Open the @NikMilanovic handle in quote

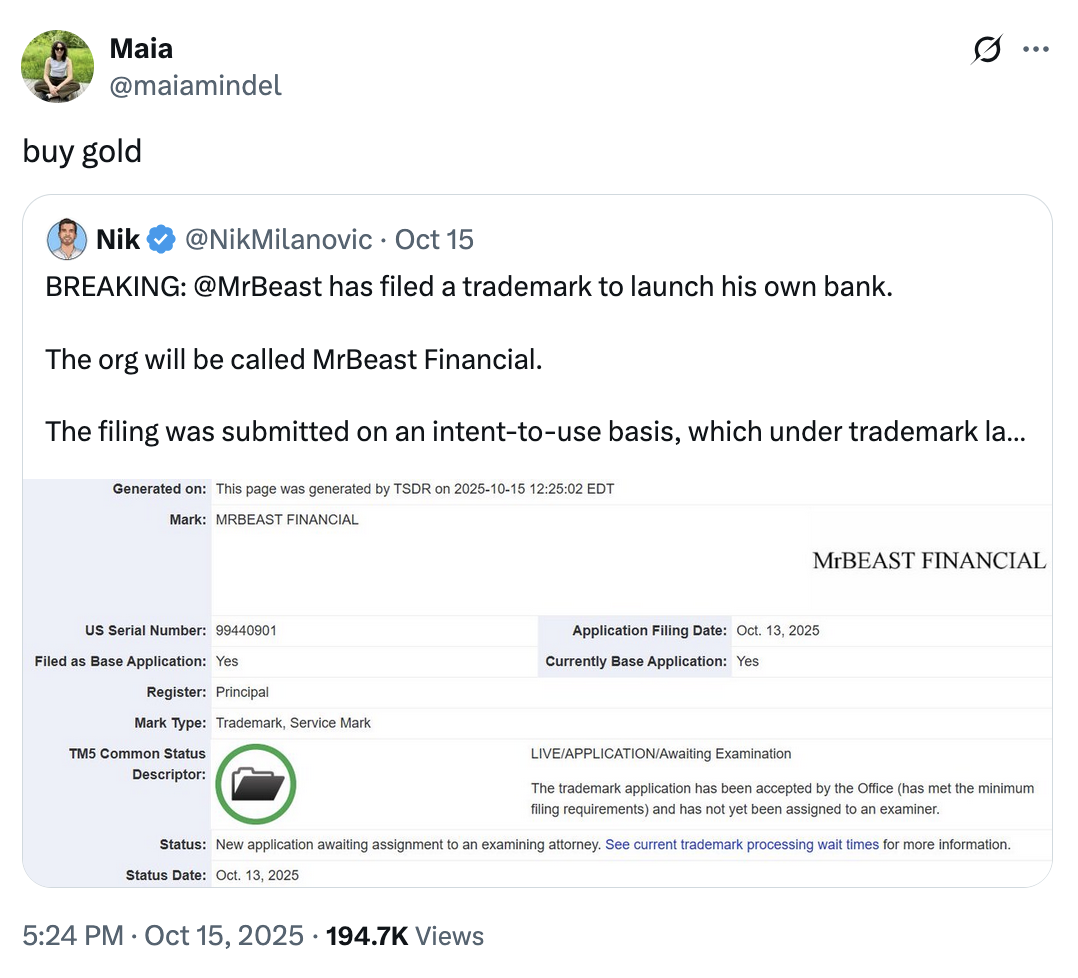[279, 240]
